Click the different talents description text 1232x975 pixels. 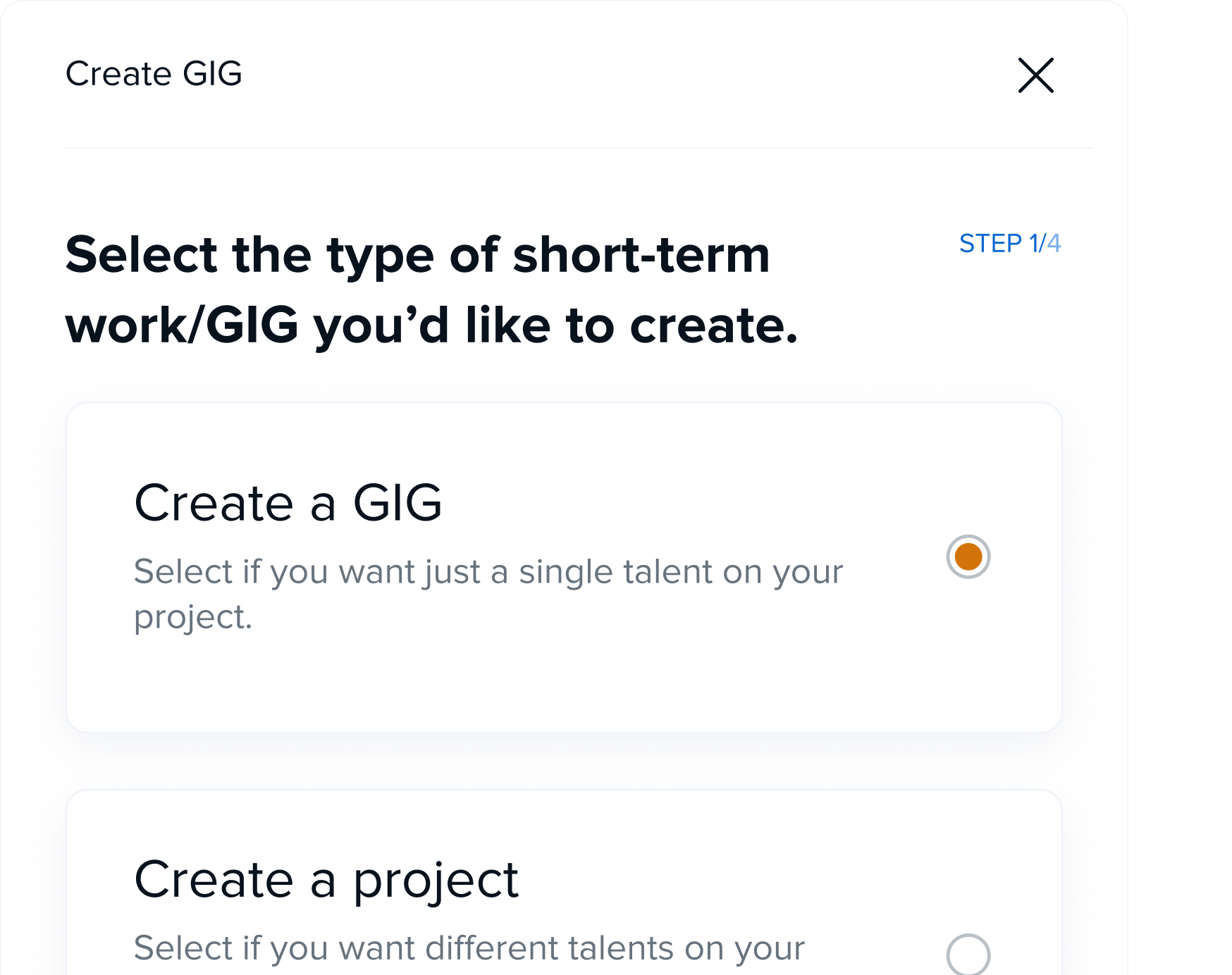[469, 948]
